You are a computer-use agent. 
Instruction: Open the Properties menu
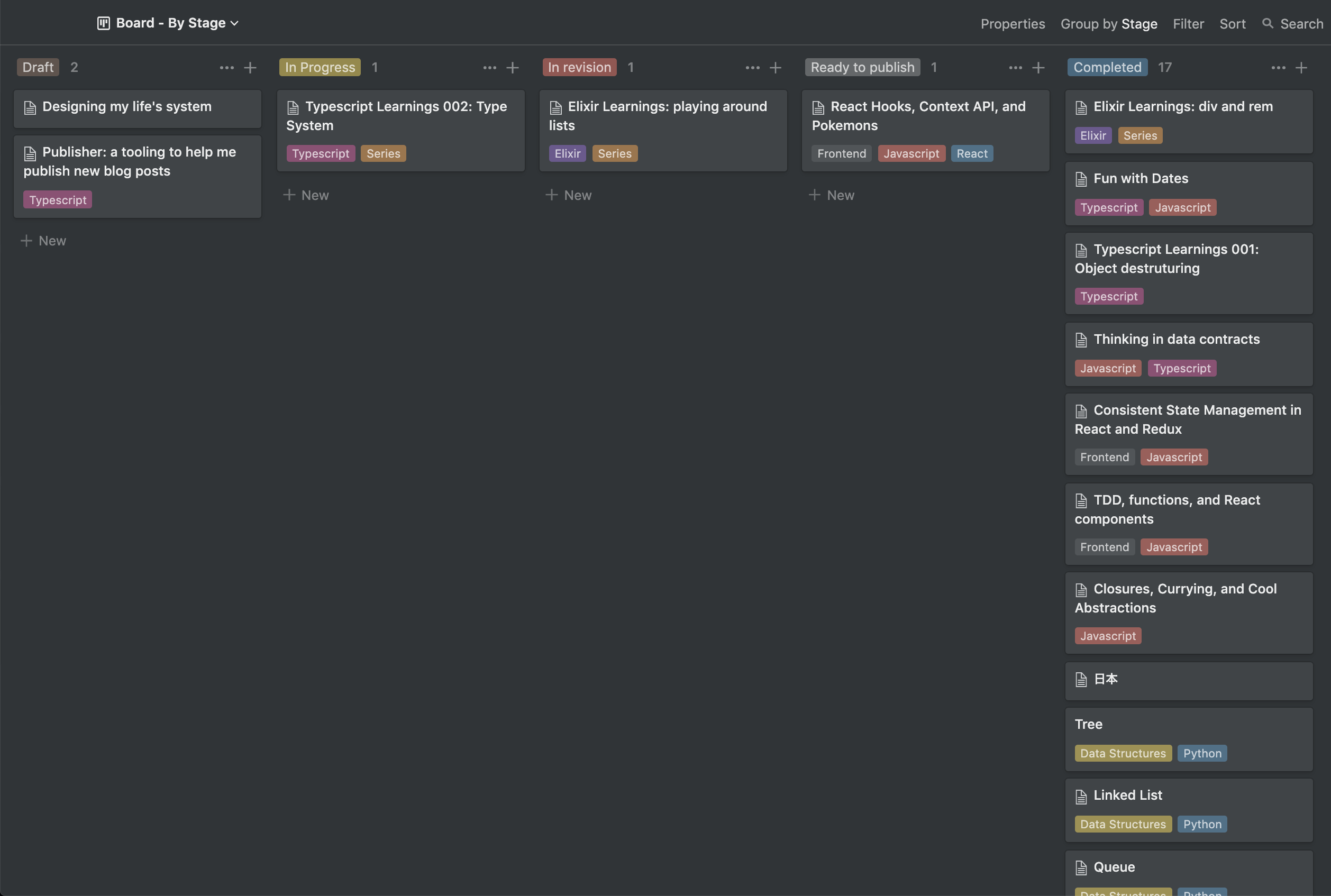click(x=1012, y=23)
